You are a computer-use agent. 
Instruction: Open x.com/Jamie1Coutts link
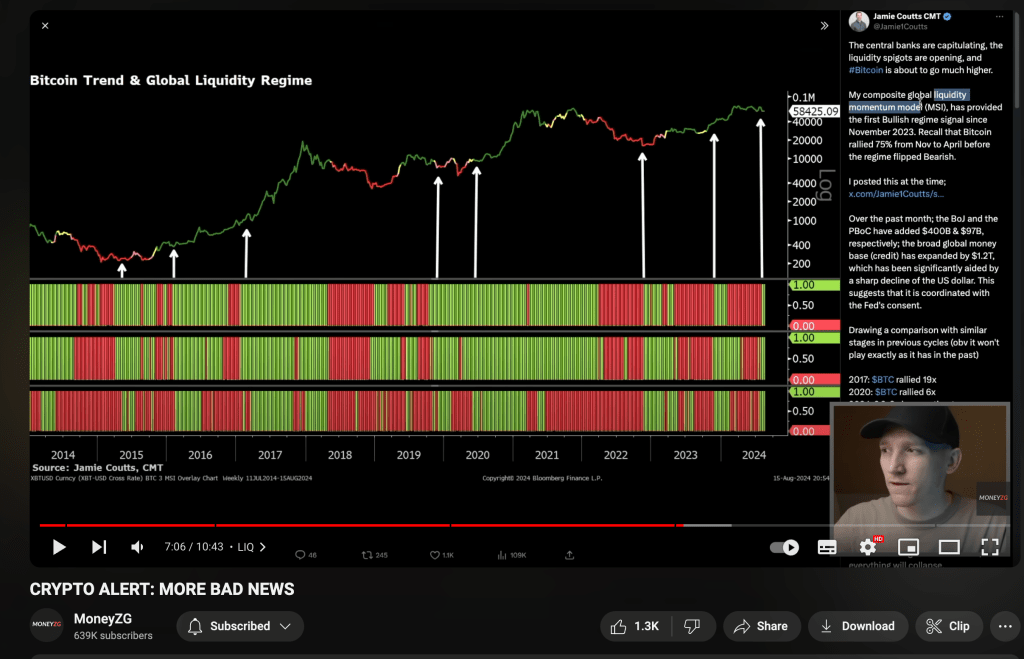[x=895, y=194]
